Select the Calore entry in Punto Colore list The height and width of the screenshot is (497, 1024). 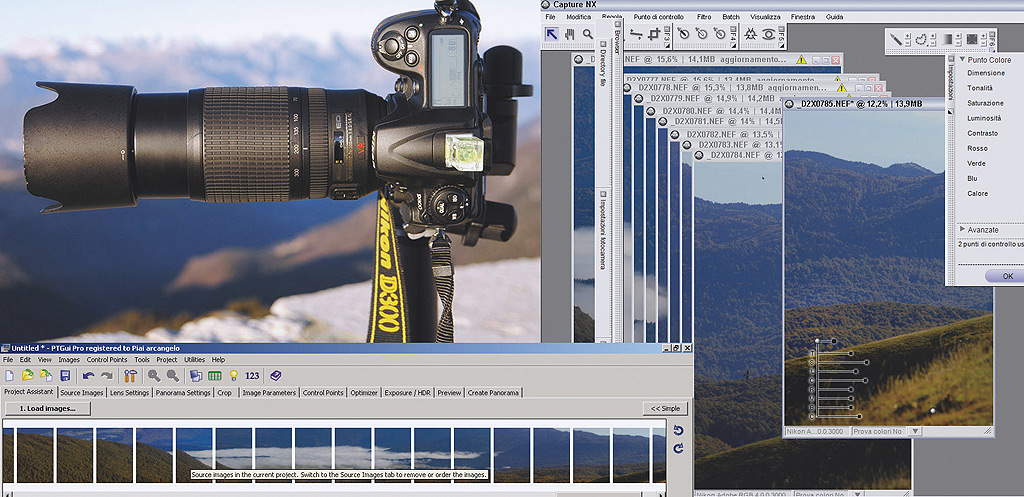(x=978, y=193)
